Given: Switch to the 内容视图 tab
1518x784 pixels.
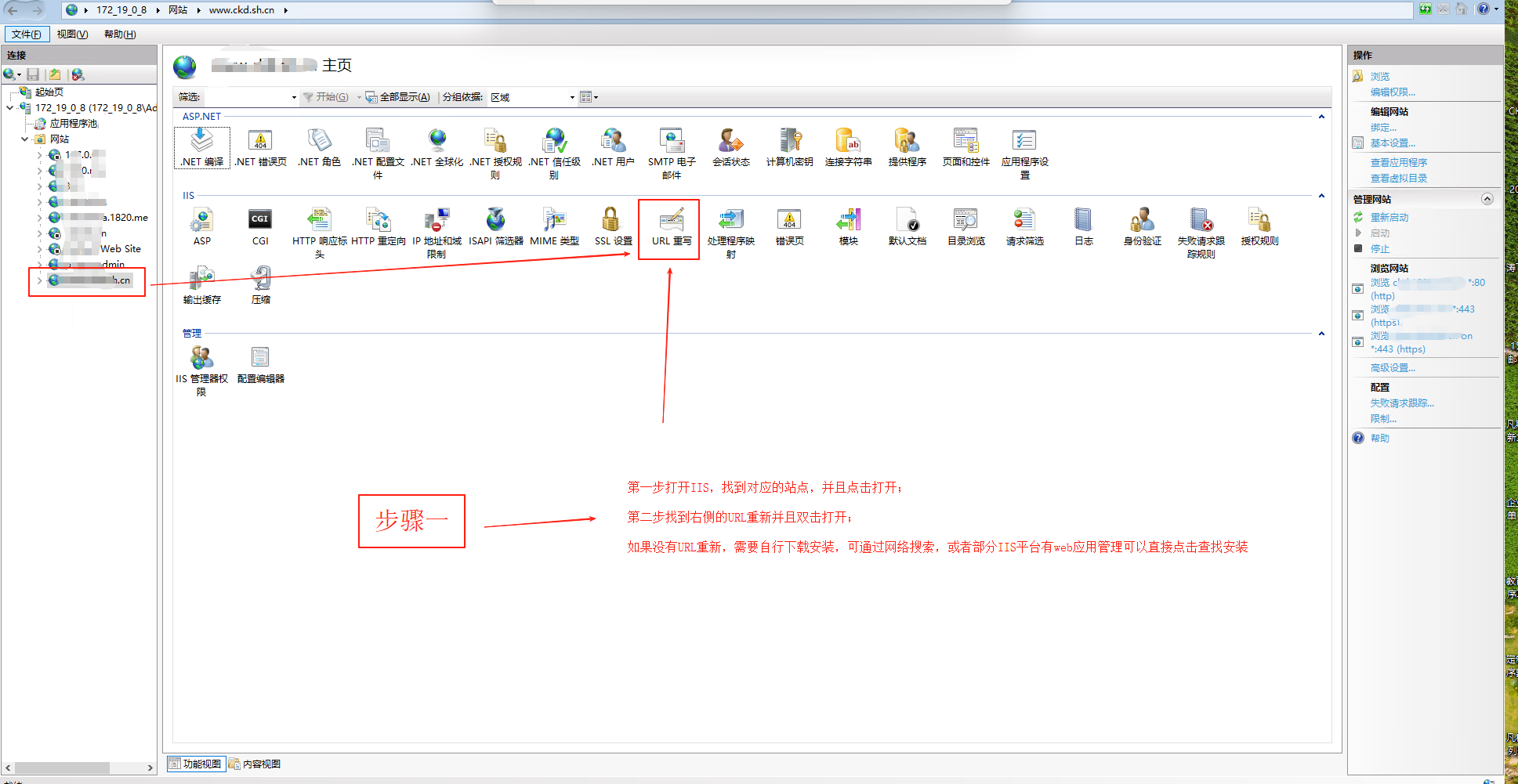Looking at the screenshot, I should [255, 764].
